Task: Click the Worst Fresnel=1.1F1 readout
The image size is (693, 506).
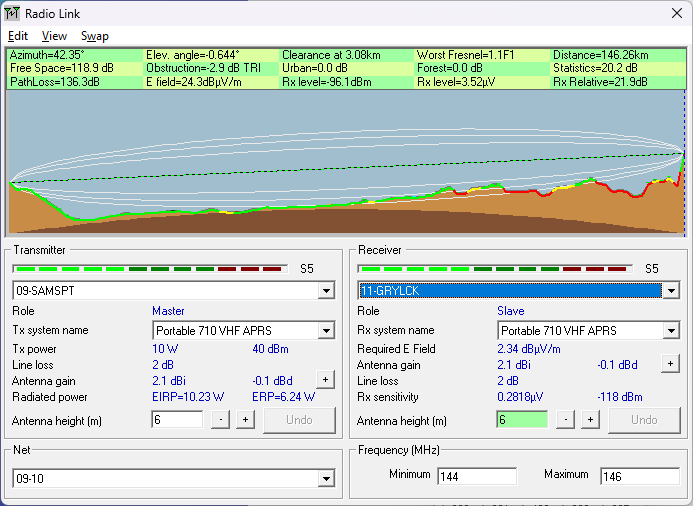Action: point(465,55)
